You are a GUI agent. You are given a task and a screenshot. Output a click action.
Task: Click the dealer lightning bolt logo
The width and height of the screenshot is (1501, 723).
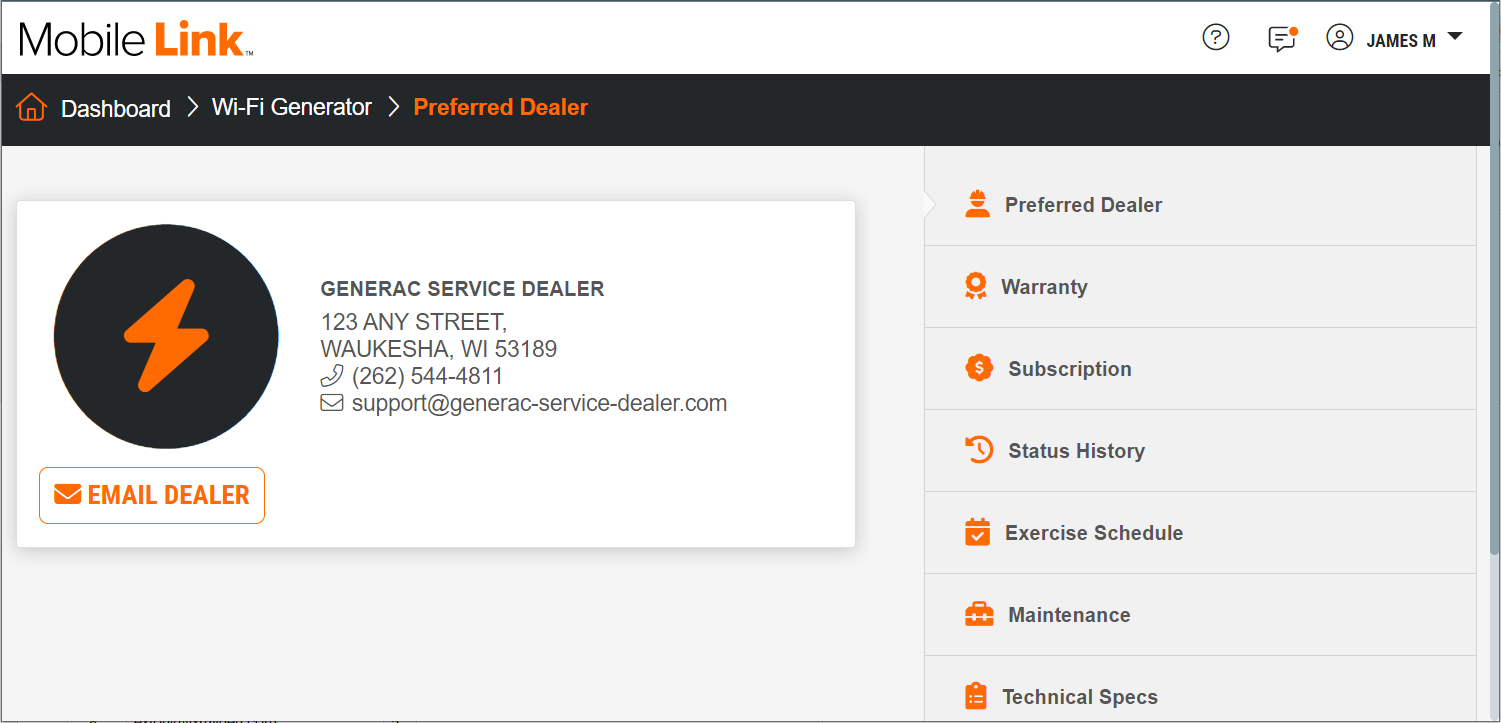click(x=166, y=336)
